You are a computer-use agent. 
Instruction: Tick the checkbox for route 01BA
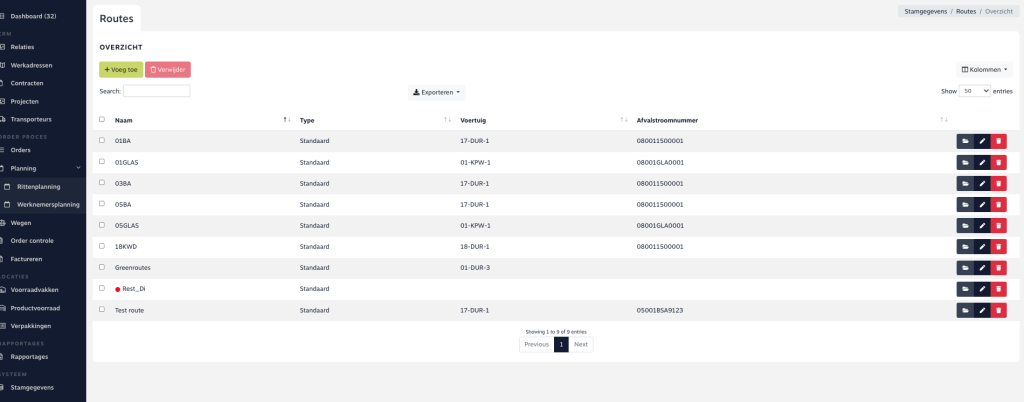tap(102, 141)
